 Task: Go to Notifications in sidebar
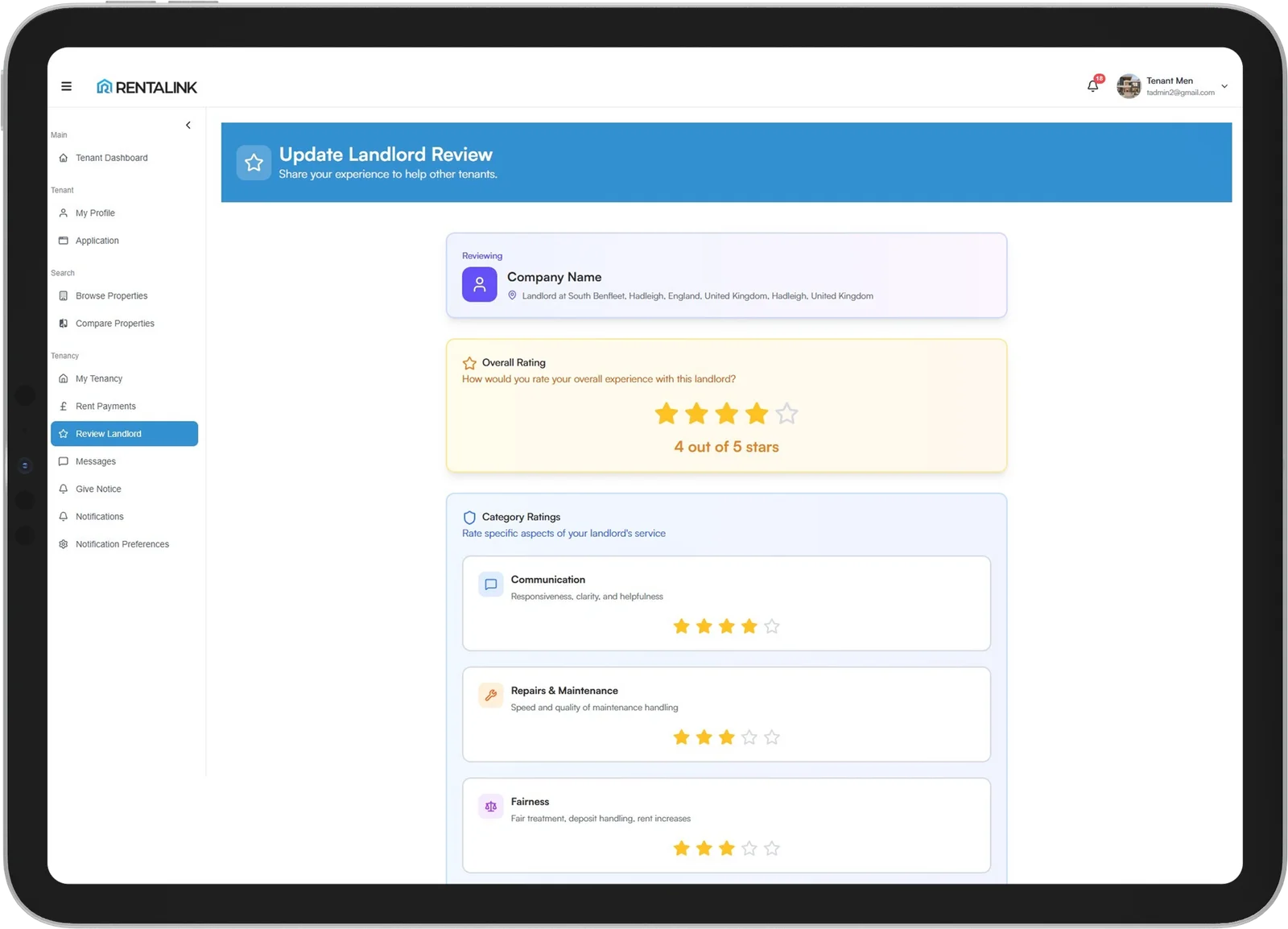(124, 517)
